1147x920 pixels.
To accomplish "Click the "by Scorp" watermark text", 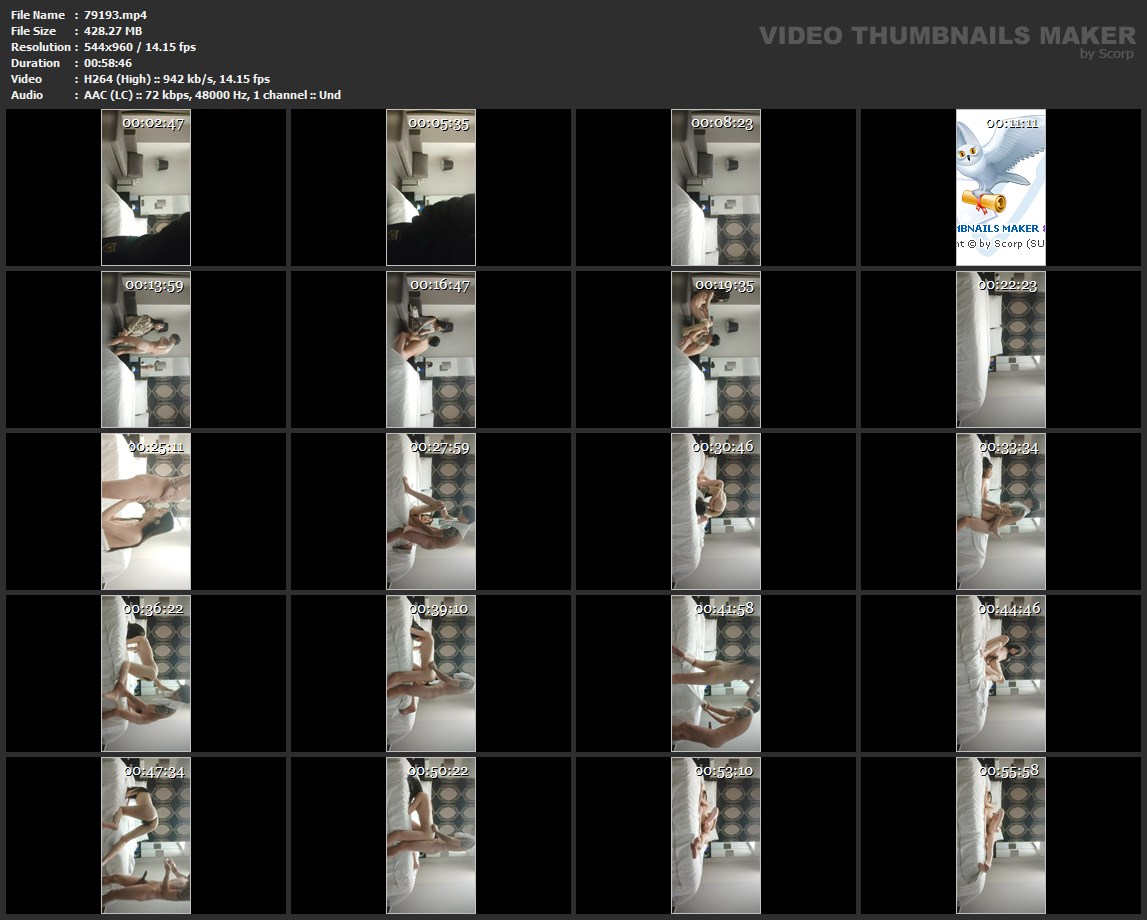I will 1106,54.
